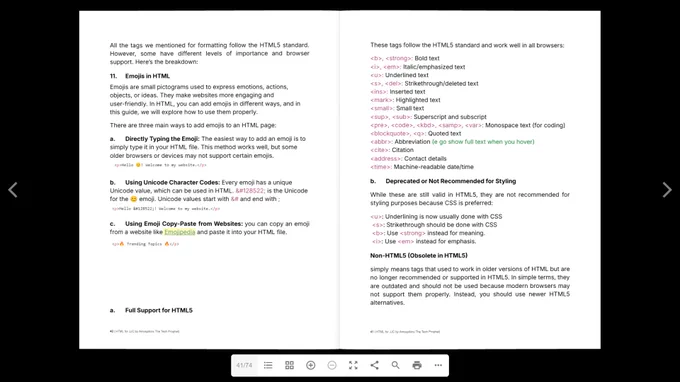Click the '<abbr>: Abbreviation' line
The image size is (680, 382).
click(x=452, y=142)
